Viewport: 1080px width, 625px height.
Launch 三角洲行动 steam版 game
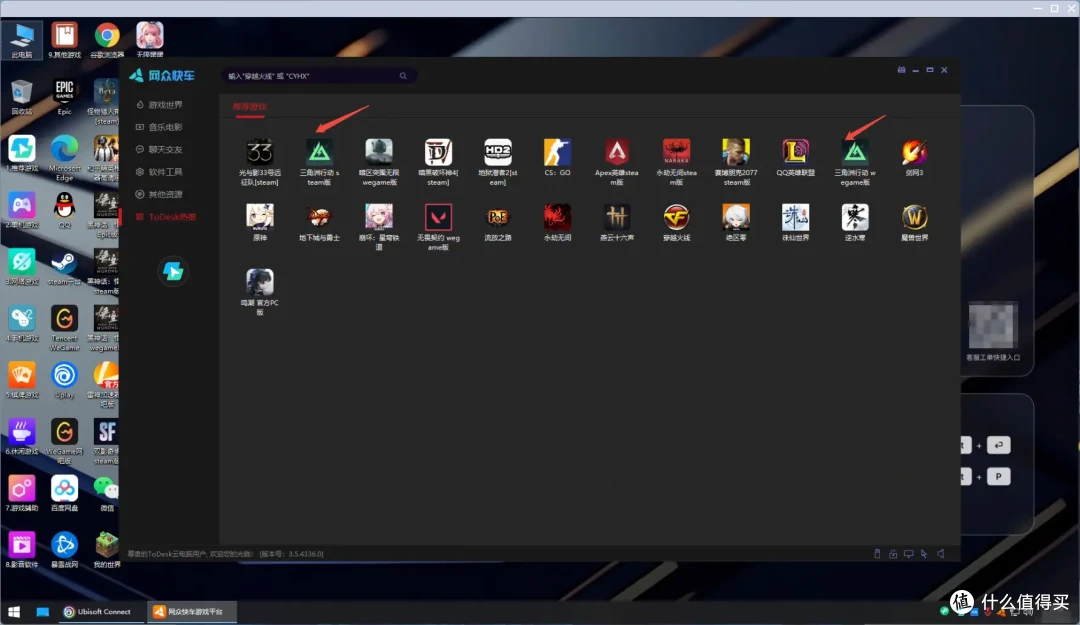pyautogui.click(x=319, y=152)
